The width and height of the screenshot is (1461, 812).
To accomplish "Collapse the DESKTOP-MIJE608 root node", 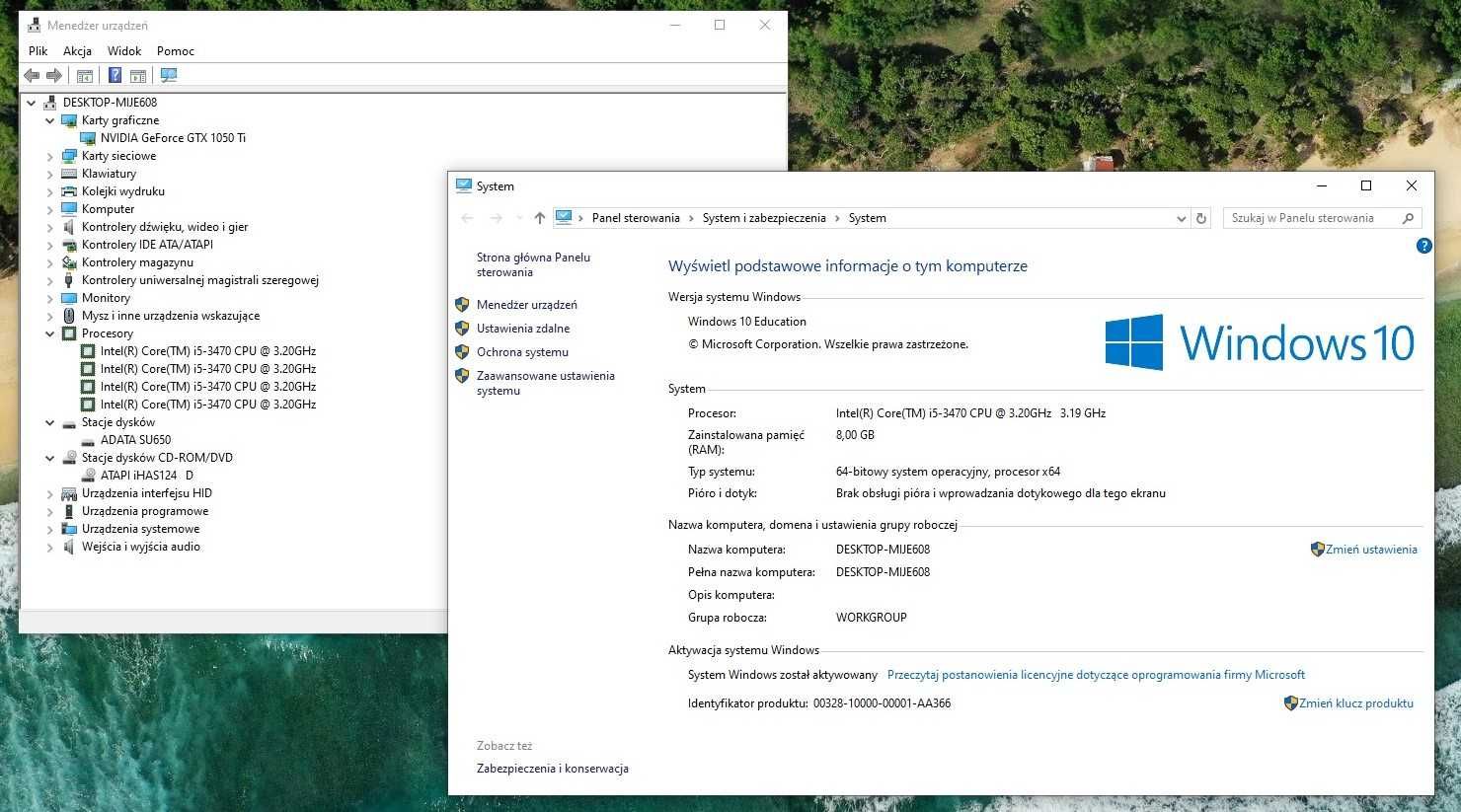I will 32,103.
